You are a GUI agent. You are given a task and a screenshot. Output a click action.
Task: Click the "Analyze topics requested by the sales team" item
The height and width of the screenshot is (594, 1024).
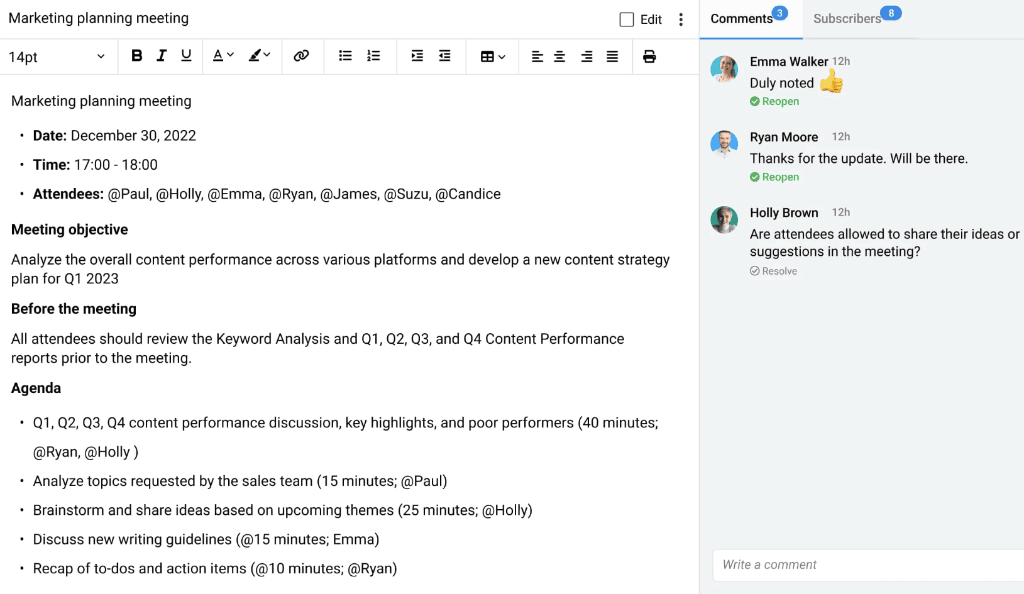tap(240, 481)
